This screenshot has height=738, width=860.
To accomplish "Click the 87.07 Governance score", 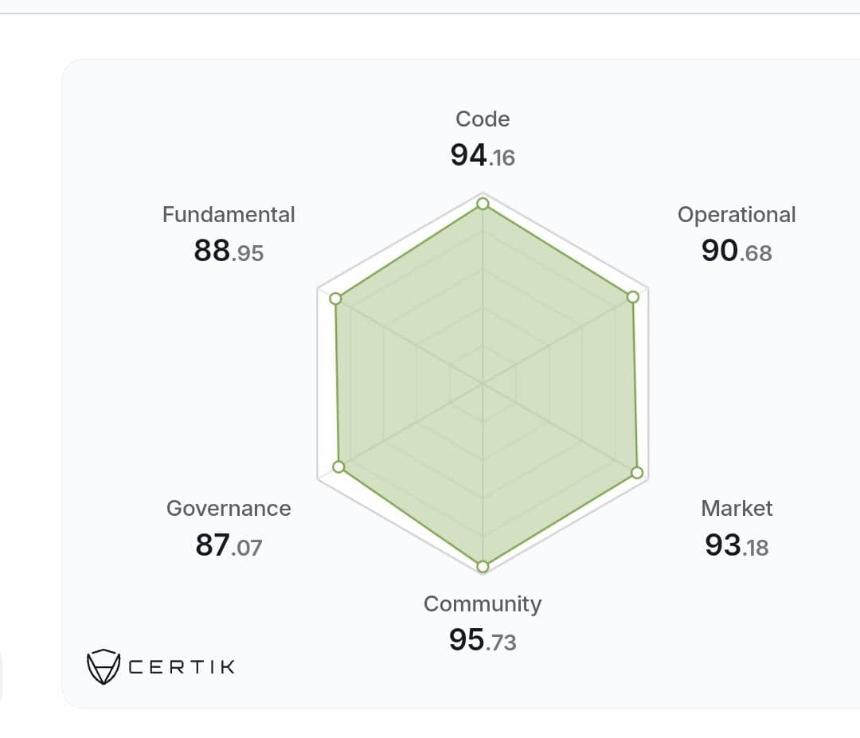I will coord(229,545).
